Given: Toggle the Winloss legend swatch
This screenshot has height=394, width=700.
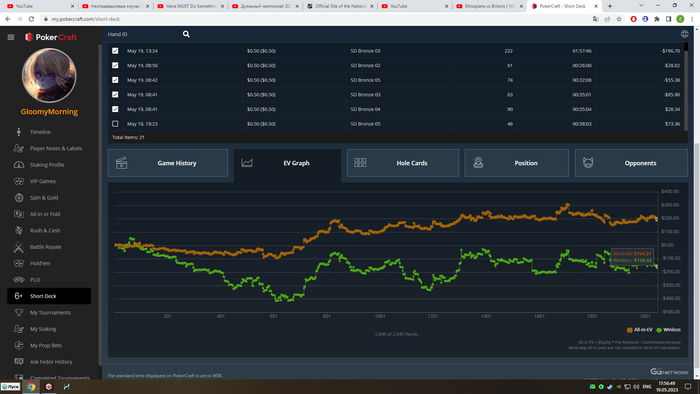Looking at the screenshot, I should [x=659, y=330].
